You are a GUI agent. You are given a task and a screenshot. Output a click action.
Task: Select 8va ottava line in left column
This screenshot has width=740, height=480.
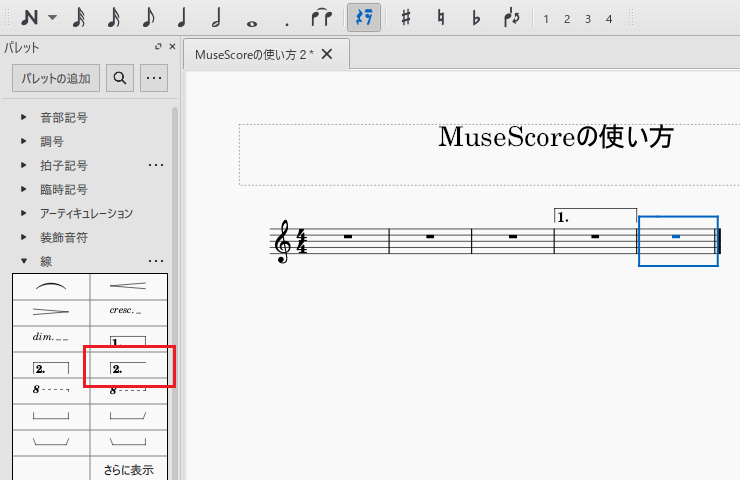(51, 391)
